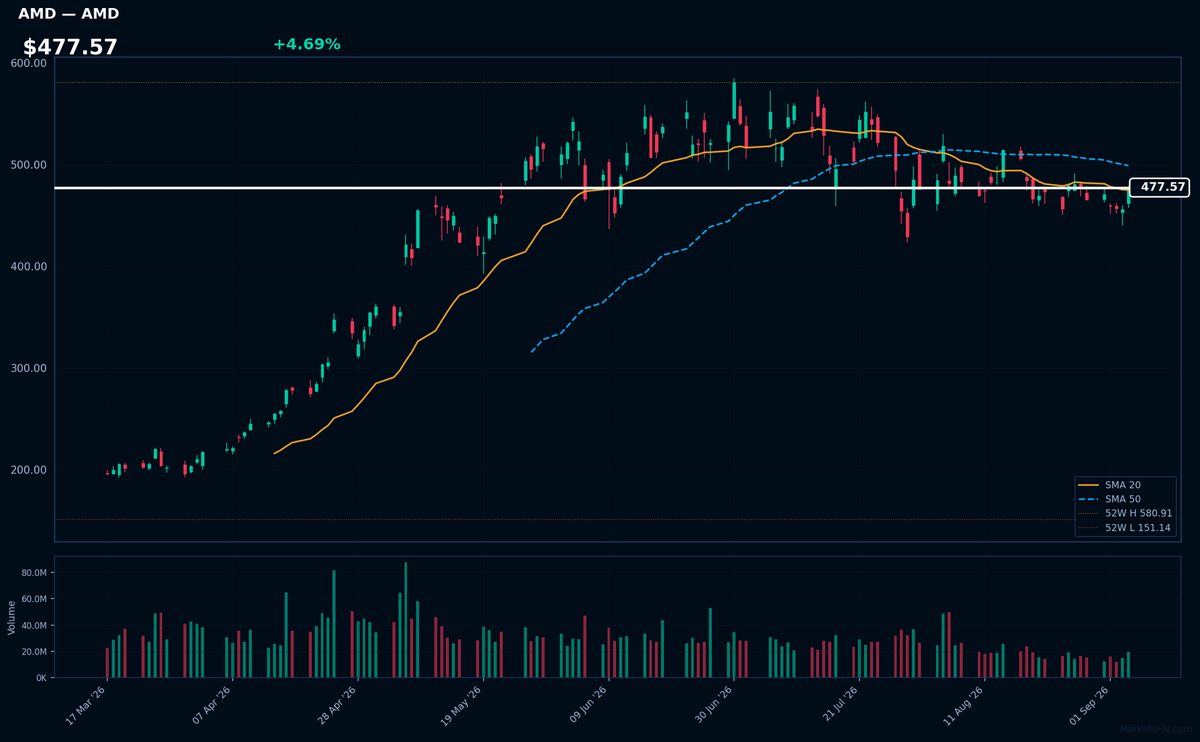Image resolution: width=1200 pixels, height=742 pixels.
Task: Click the 01 Sep '26 date label
Action: 1089,705
